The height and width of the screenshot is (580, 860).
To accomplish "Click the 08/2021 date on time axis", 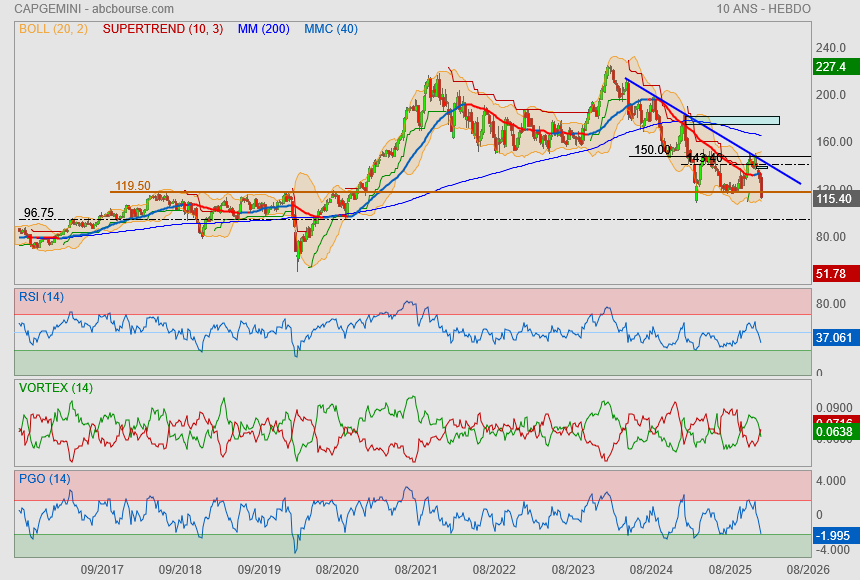I will (x=414, y=568).
